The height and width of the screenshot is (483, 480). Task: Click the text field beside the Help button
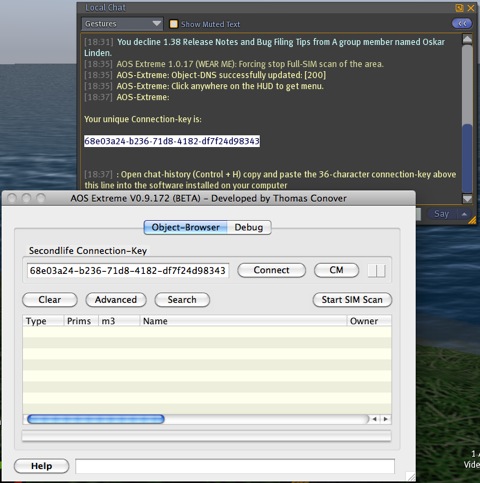235,466
